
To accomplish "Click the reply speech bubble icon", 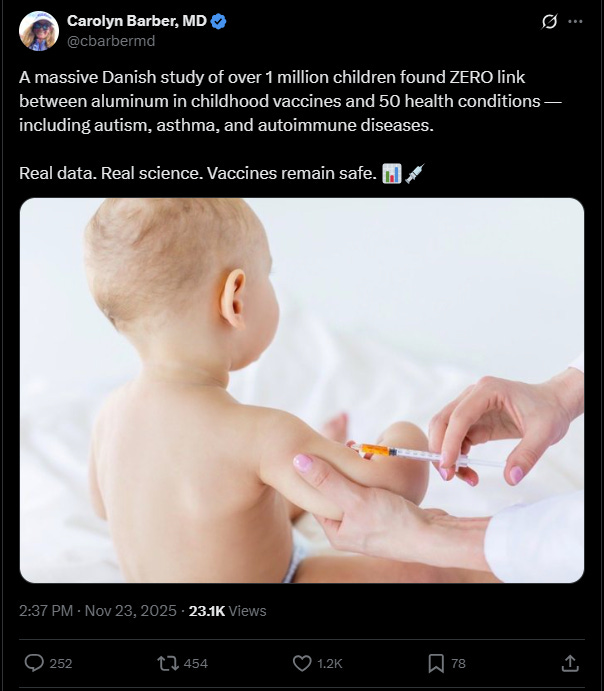I will (x=34, y=663).
